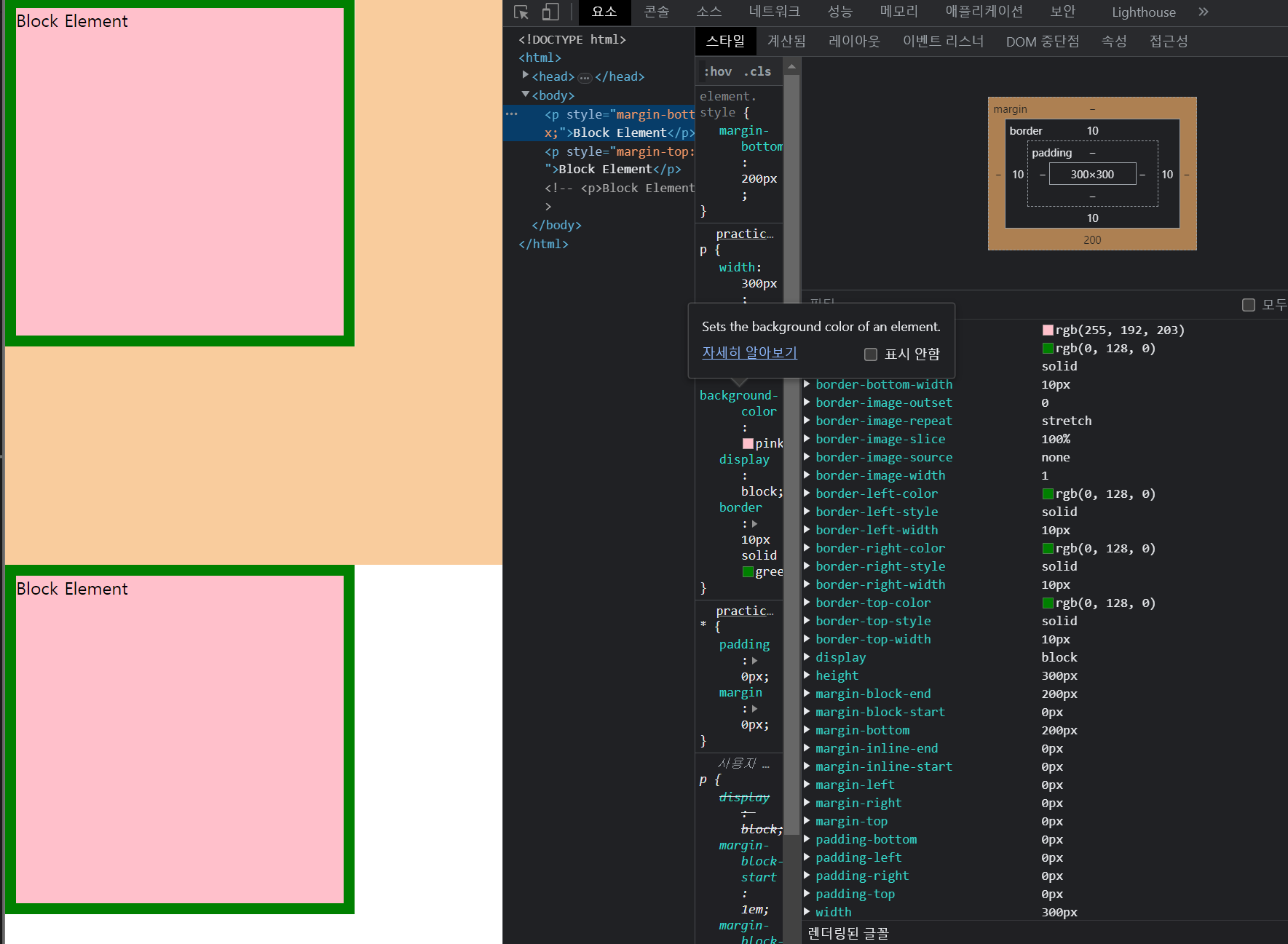Expand computed border-bottom-width property
The height and width of the screenshot is (944, 1288).
click(x=807, y=384)
